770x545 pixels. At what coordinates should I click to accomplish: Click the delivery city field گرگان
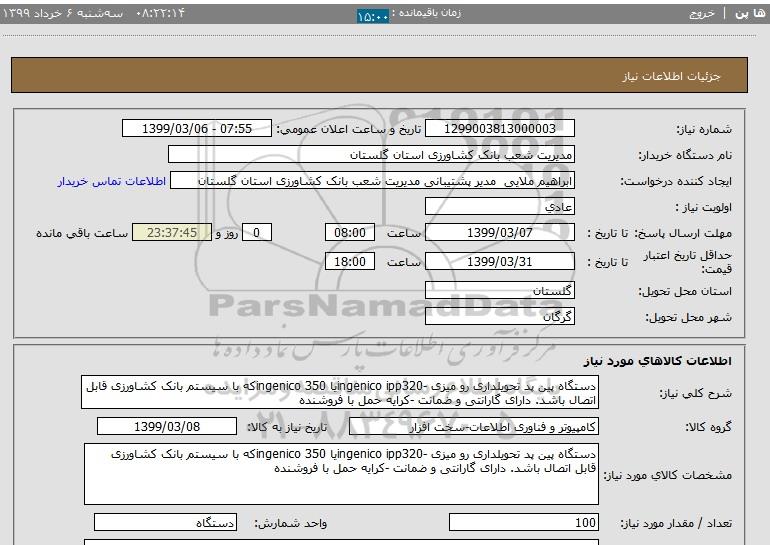499,316
